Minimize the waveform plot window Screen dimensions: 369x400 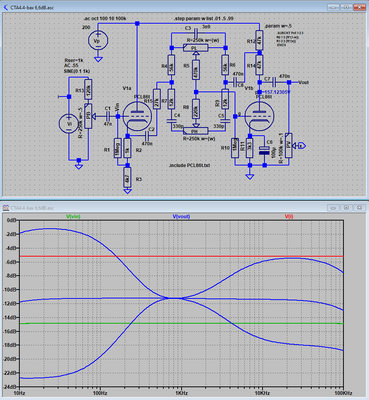(x=333, y=208)
